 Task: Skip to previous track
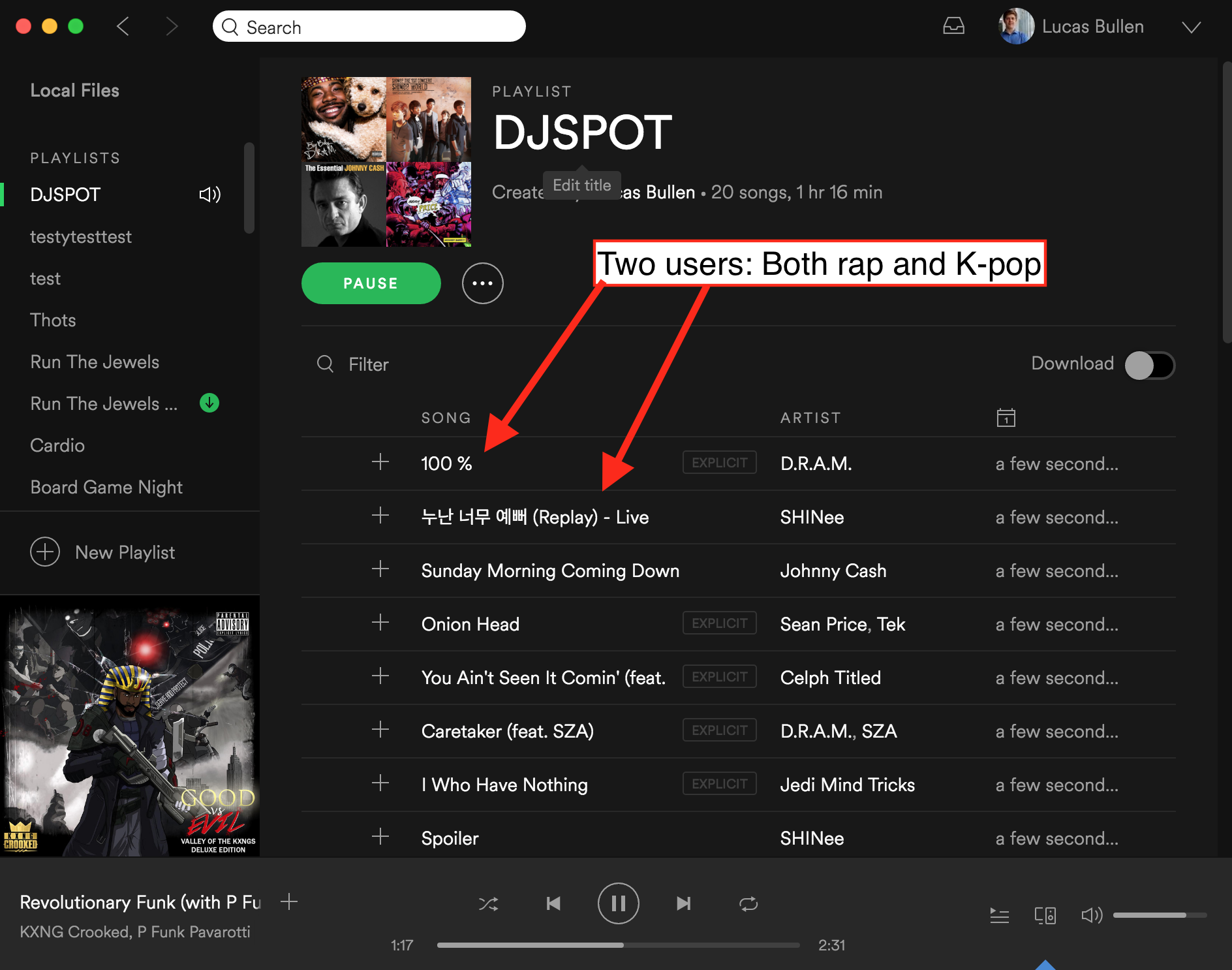coord(553,903)
